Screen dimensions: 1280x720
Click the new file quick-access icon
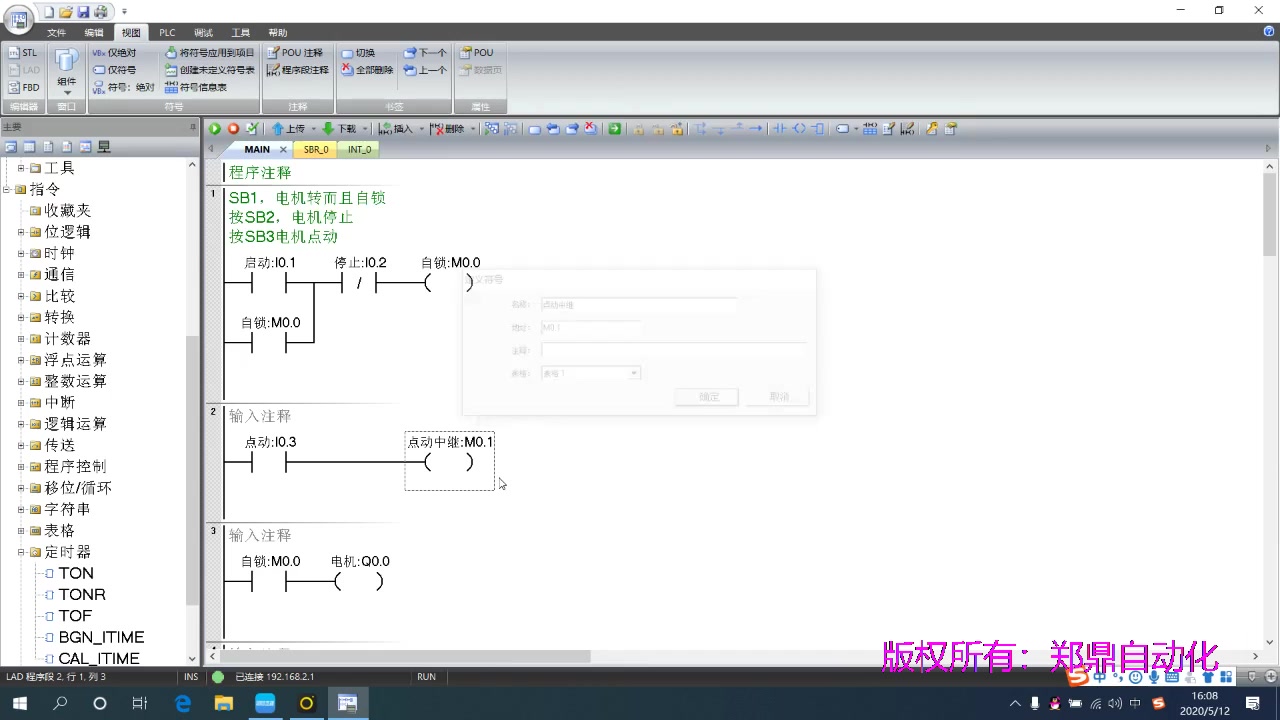49,12
